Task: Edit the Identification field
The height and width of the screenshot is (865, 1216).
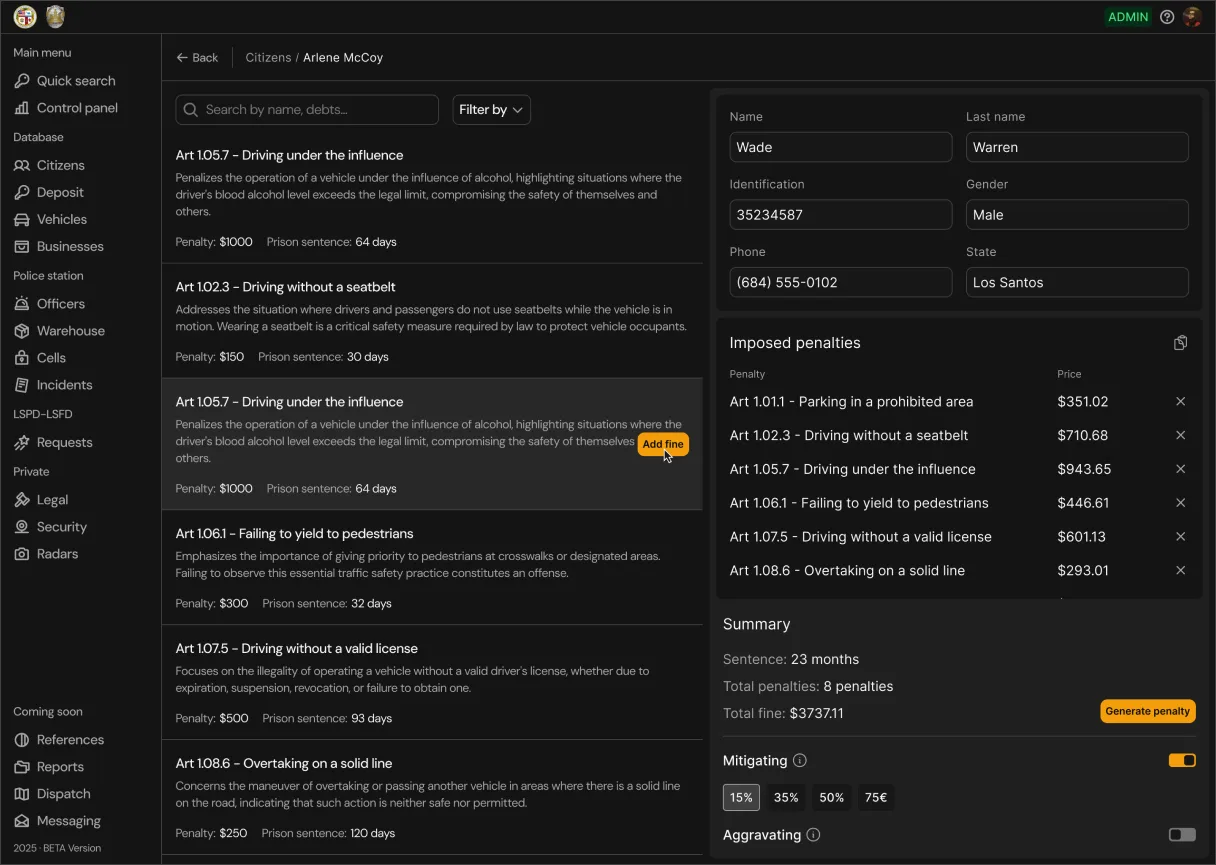Action: click(x=841, y=214)
